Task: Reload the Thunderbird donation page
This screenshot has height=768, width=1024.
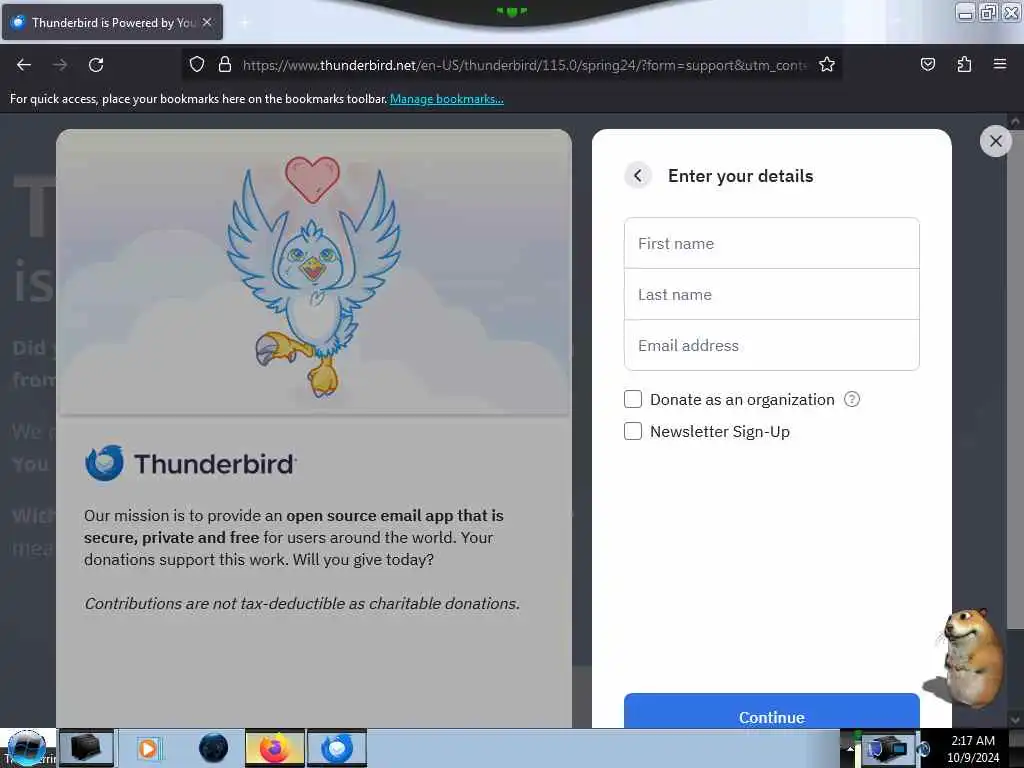Action: 96,65
